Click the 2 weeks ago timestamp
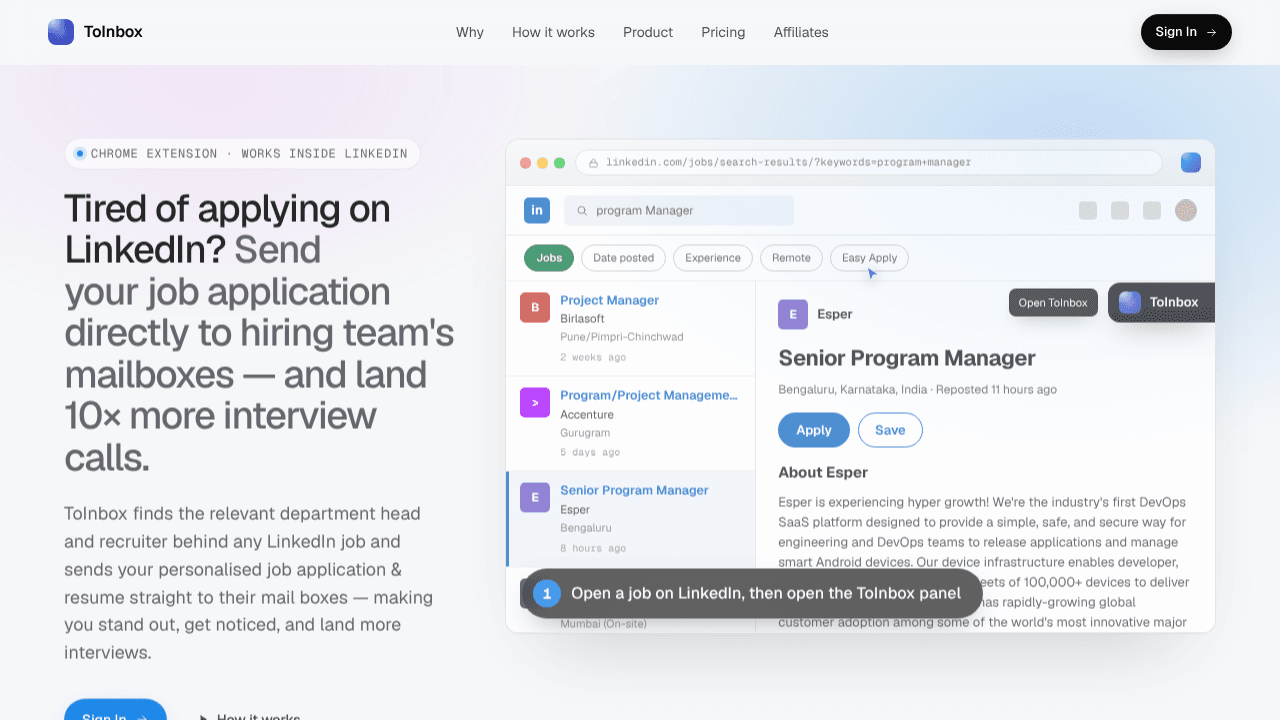This screenshot has height=720, width=1280. click(x=593, y=357)
